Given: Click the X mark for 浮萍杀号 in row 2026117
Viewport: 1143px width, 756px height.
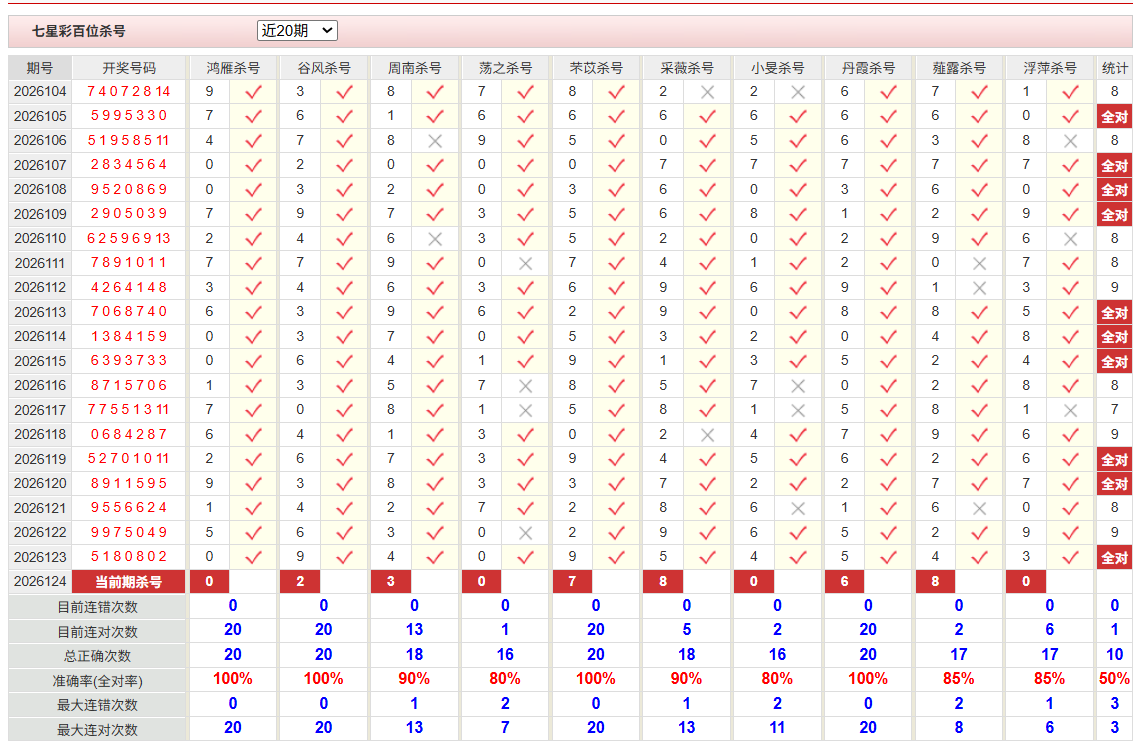Looking at the screenshot, I should click(1070, 410).
